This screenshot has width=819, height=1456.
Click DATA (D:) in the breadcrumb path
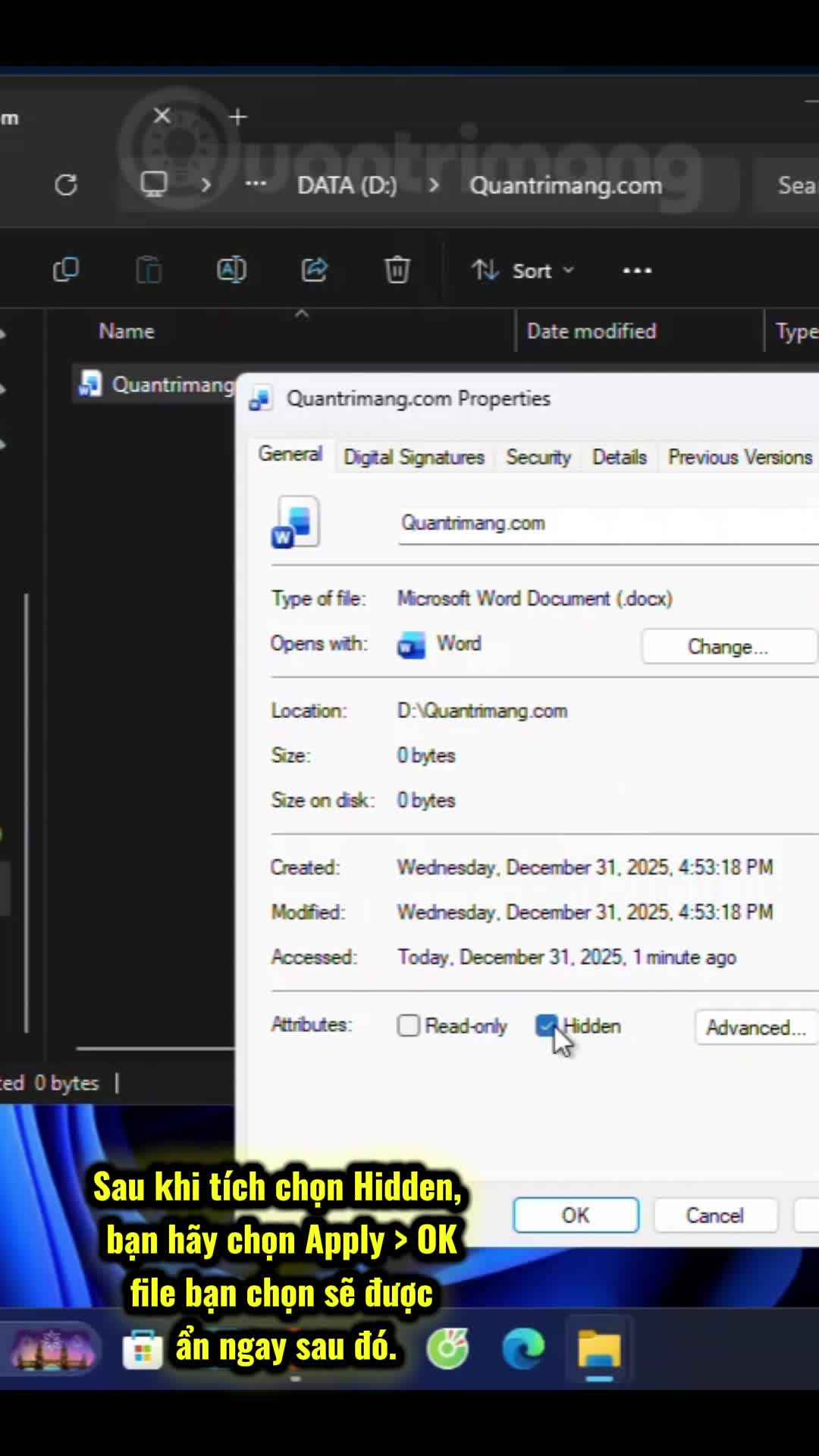click(x=347, y=185)
